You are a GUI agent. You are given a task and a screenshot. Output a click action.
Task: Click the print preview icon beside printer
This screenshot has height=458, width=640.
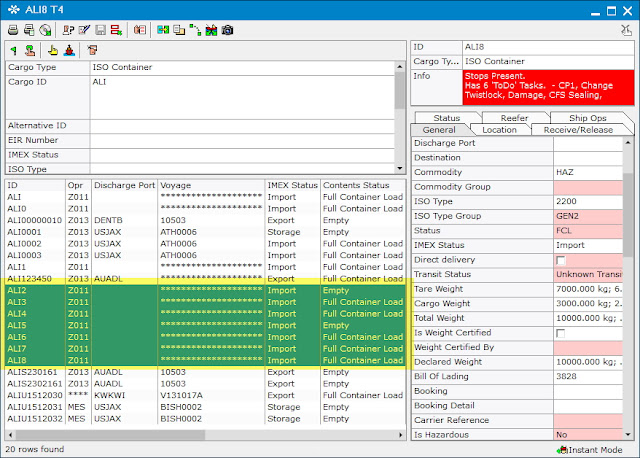29,30
